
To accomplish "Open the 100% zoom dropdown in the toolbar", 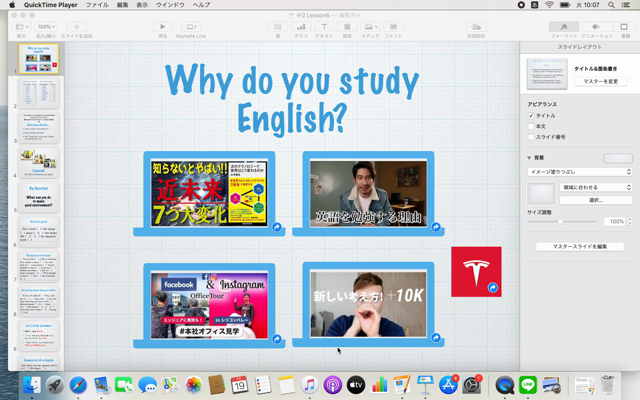I will [46, 27].
